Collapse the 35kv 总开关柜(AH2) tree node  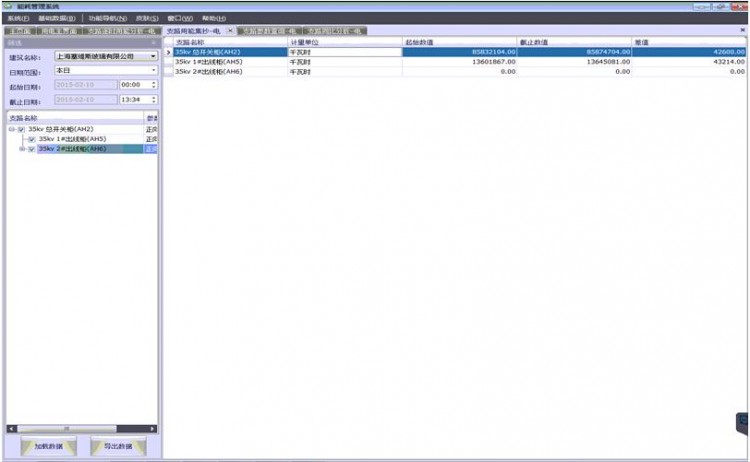point(11,130)
